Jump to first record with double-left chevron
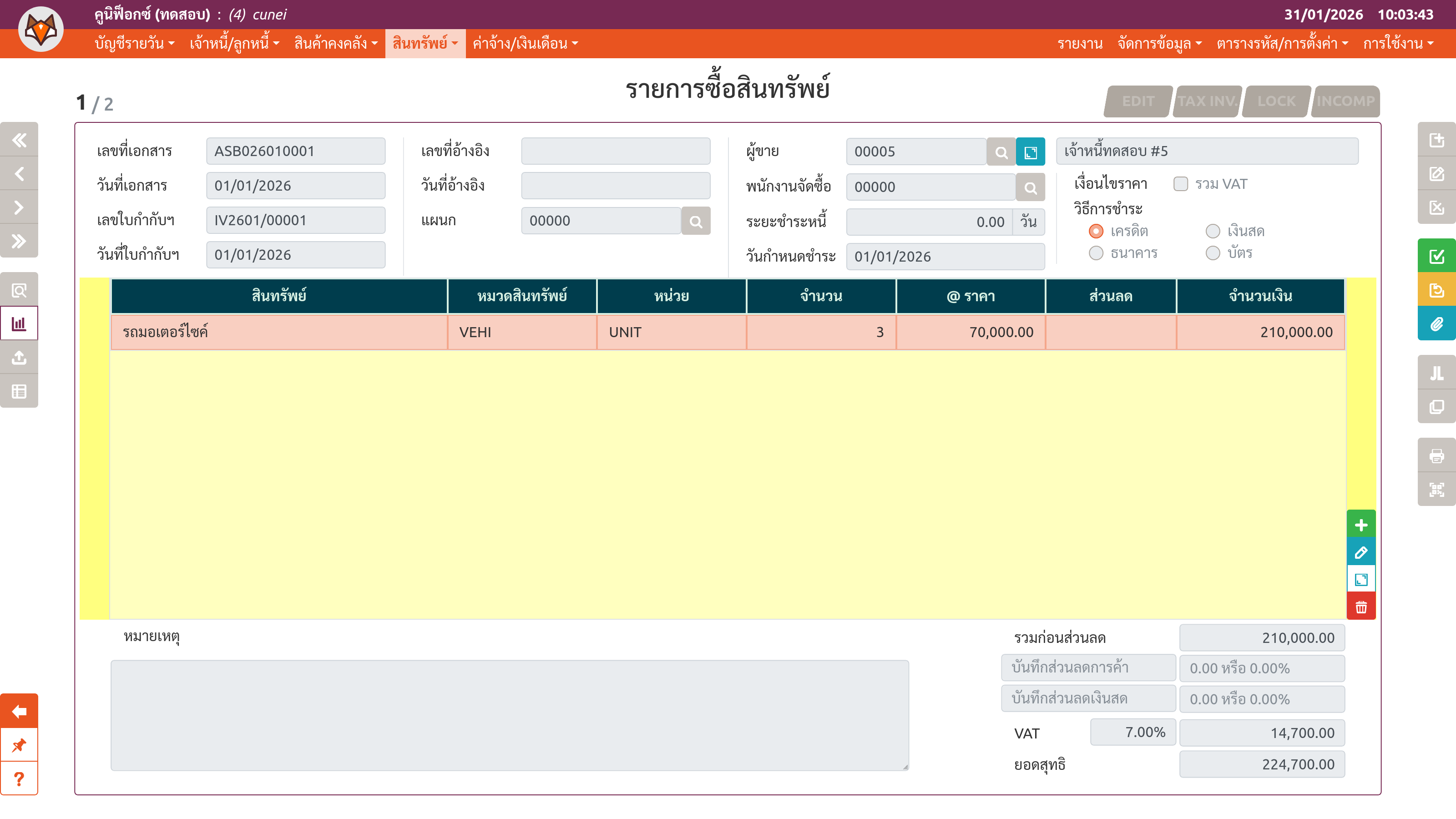 [19, 140]
